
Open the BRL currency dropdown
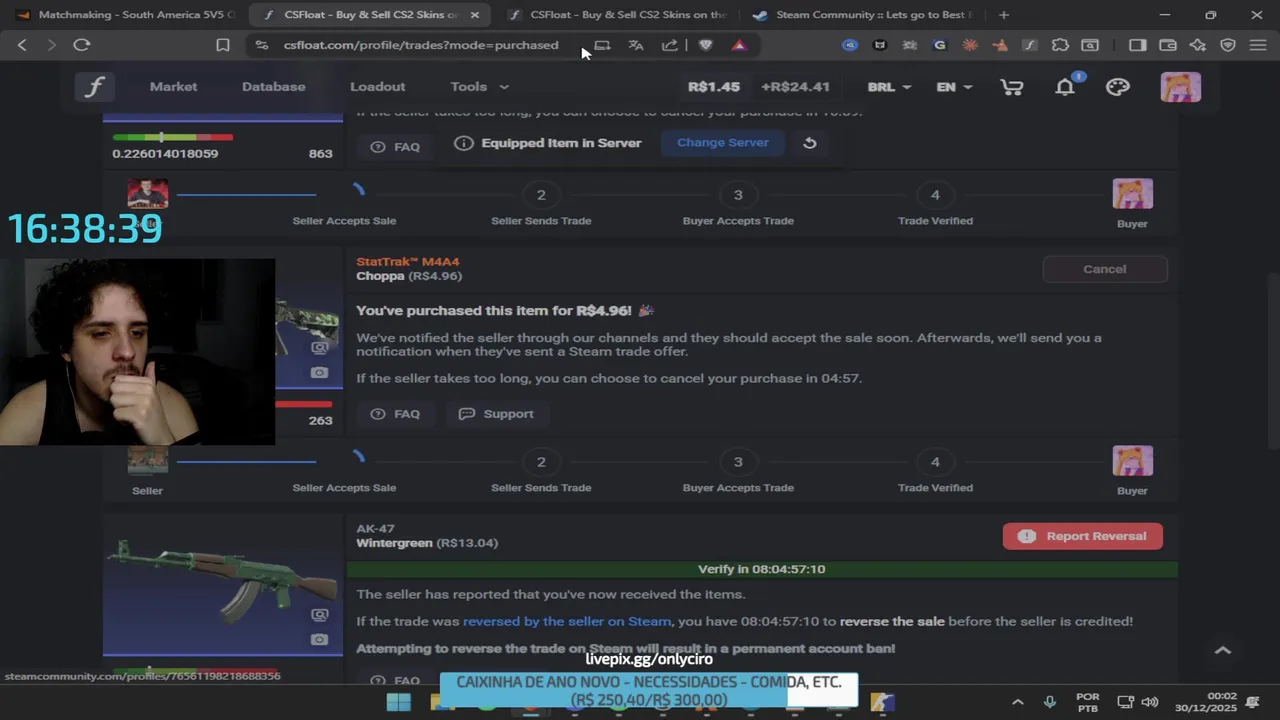click(x=889, y=87)
